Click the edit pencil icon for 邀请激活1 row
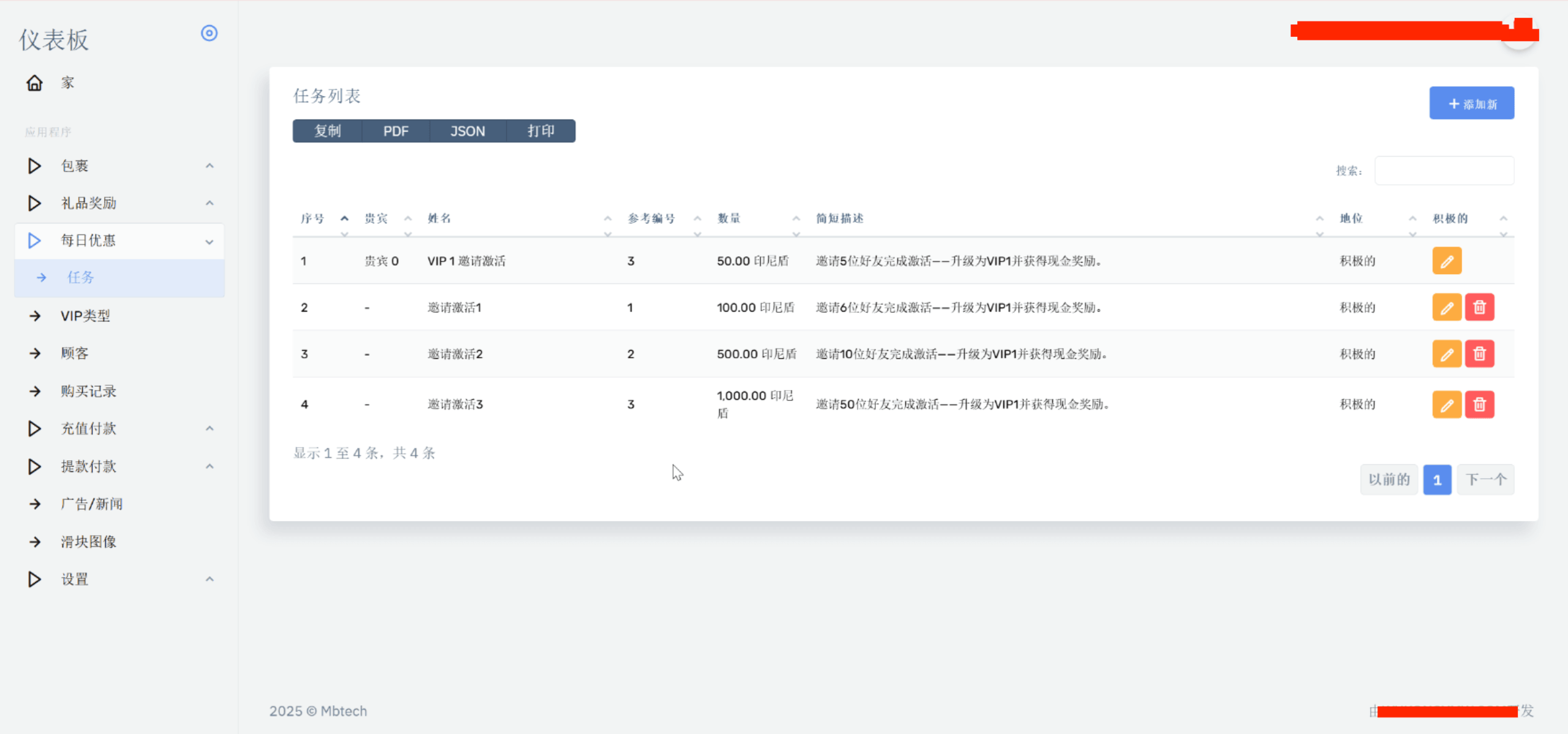Viewport: 1568px width, 734px height. (1446, 307)
